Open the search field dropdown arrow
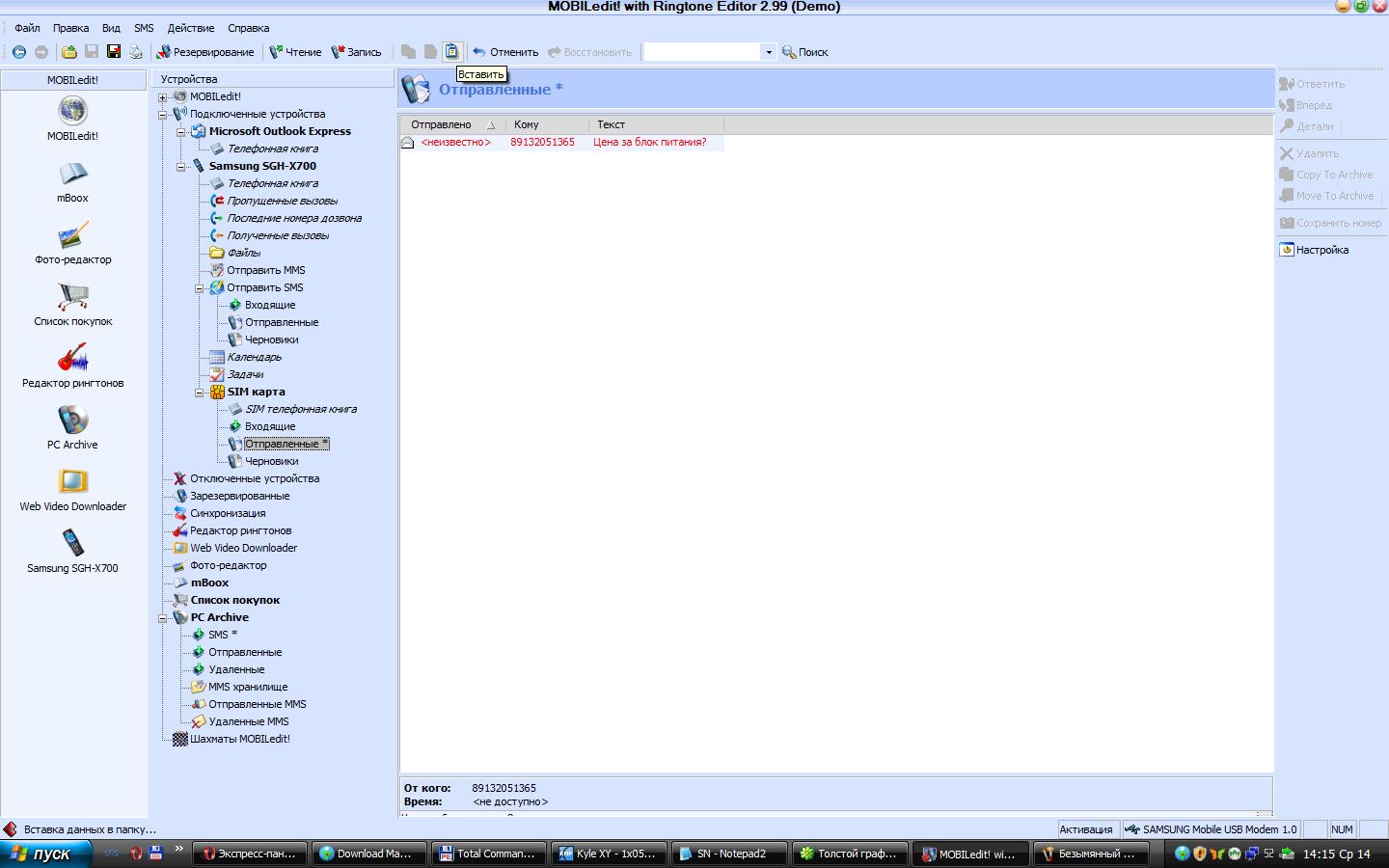Viewport: 1389px width, 868px height. 768,52
